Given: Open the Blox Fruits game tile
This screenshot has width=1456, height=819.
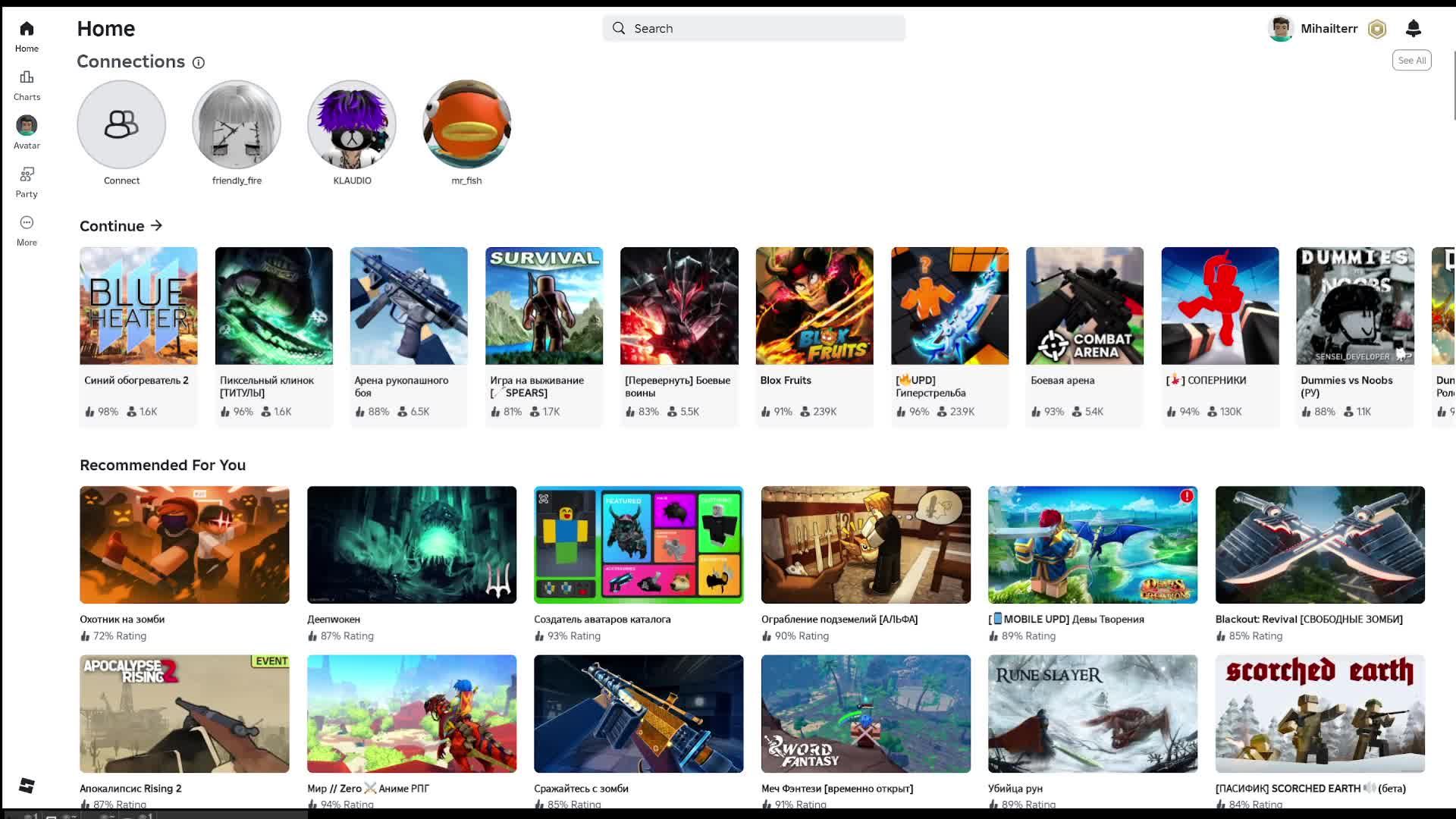Looking at the screenshot, I should pyautogui.click(x=814, y=306).
